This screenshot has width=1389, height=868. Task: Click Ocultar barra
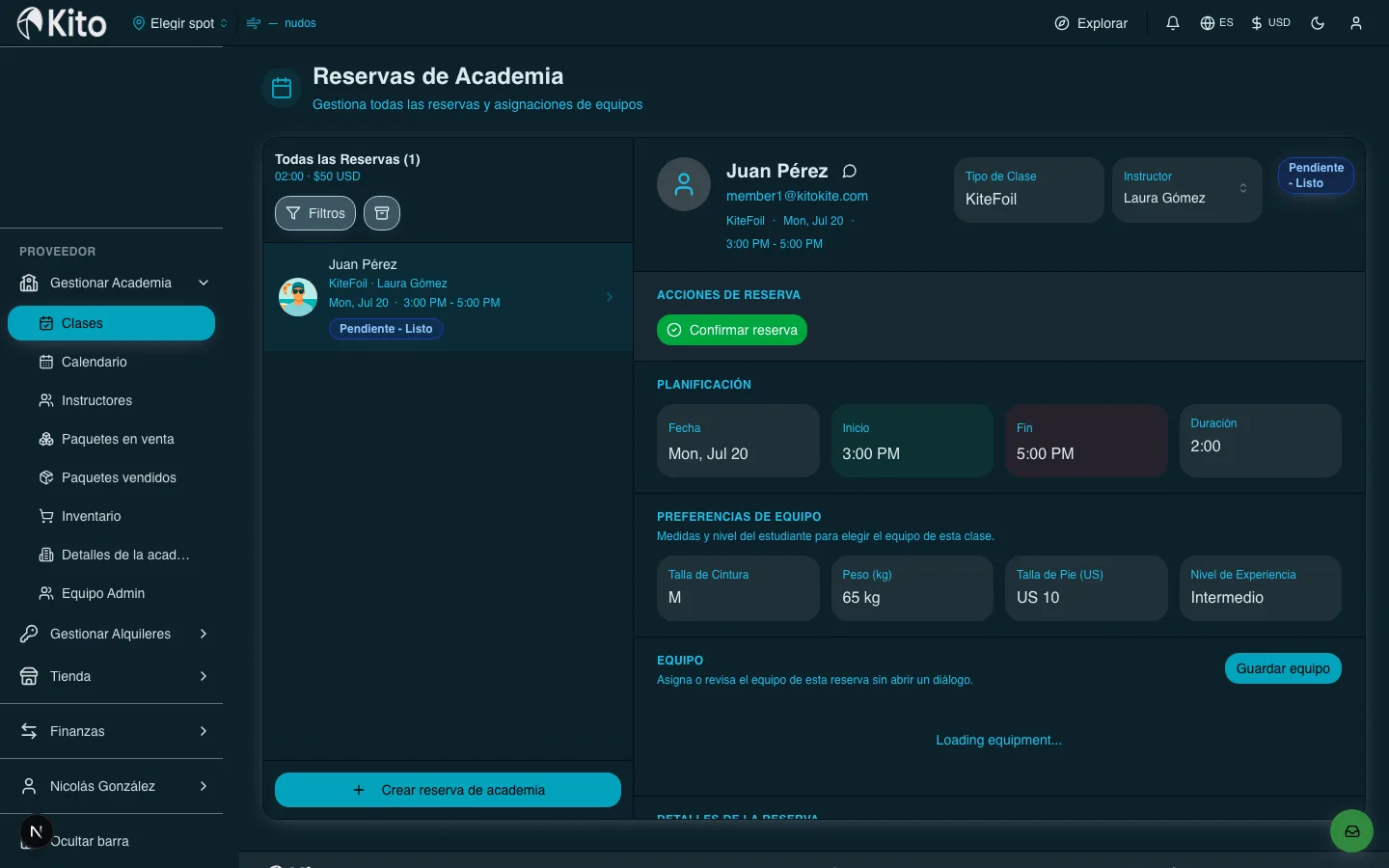(x=90, y=841)
